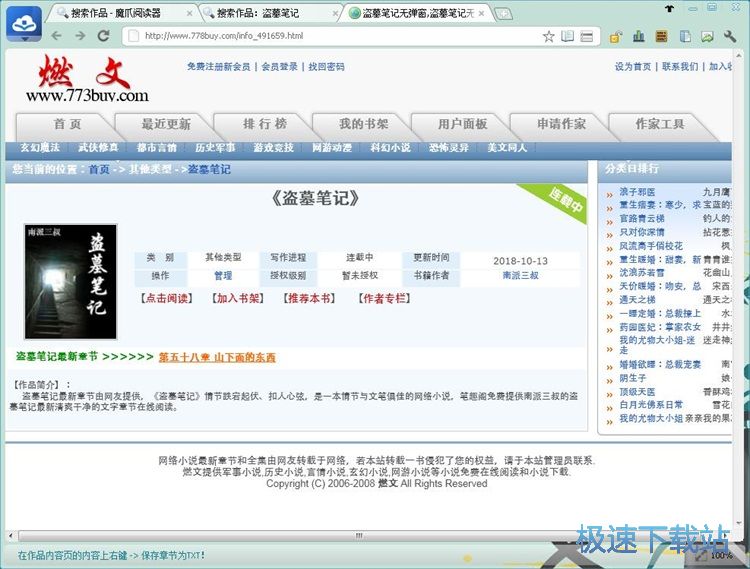The image size is (750, 569).
Task: Open 官路青云梯 in the daily ranking
Action: [x=642, y=219]
